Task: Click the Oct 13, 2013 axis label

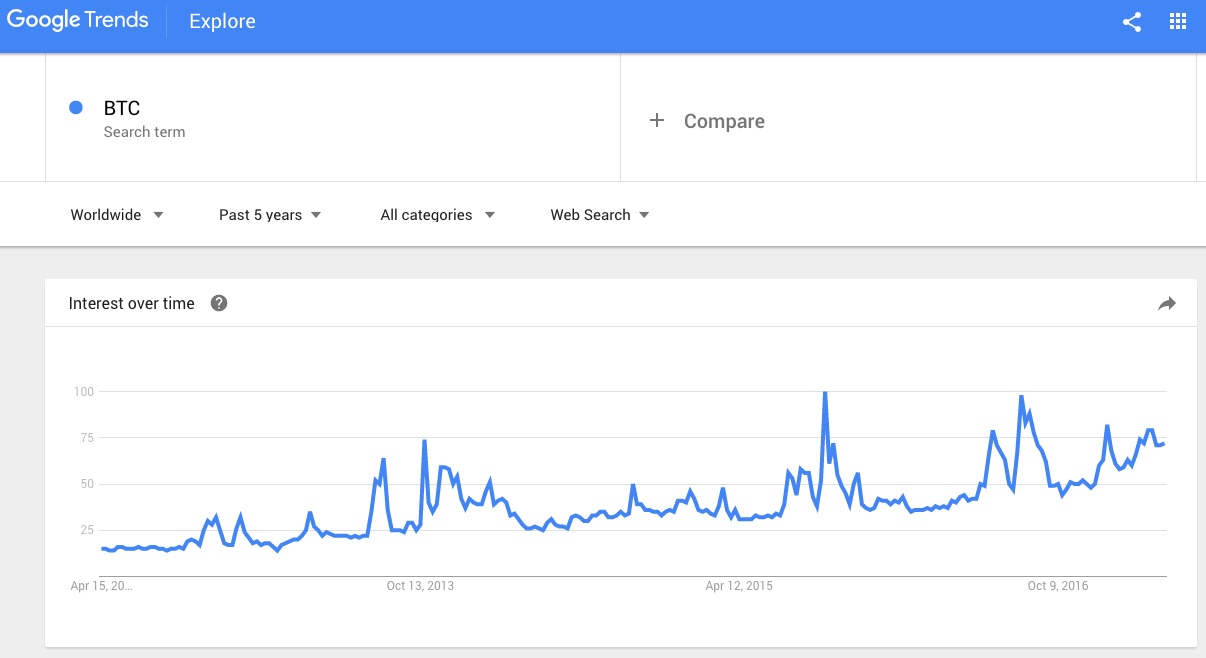Action: [x=420, y=586]
